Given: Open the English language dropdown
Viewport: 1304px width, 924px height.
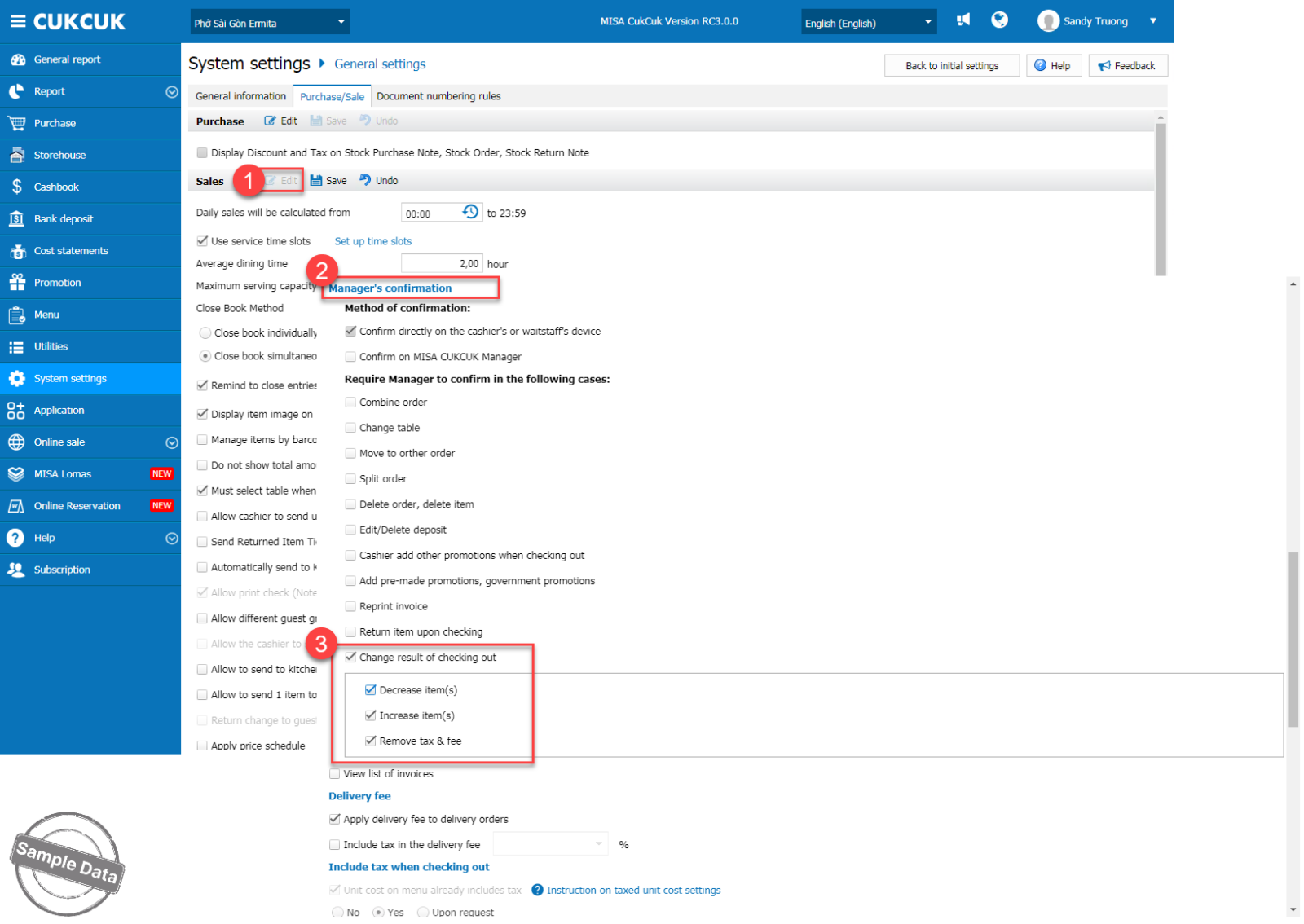Looking at the screenshot, I should pos(868,22).
